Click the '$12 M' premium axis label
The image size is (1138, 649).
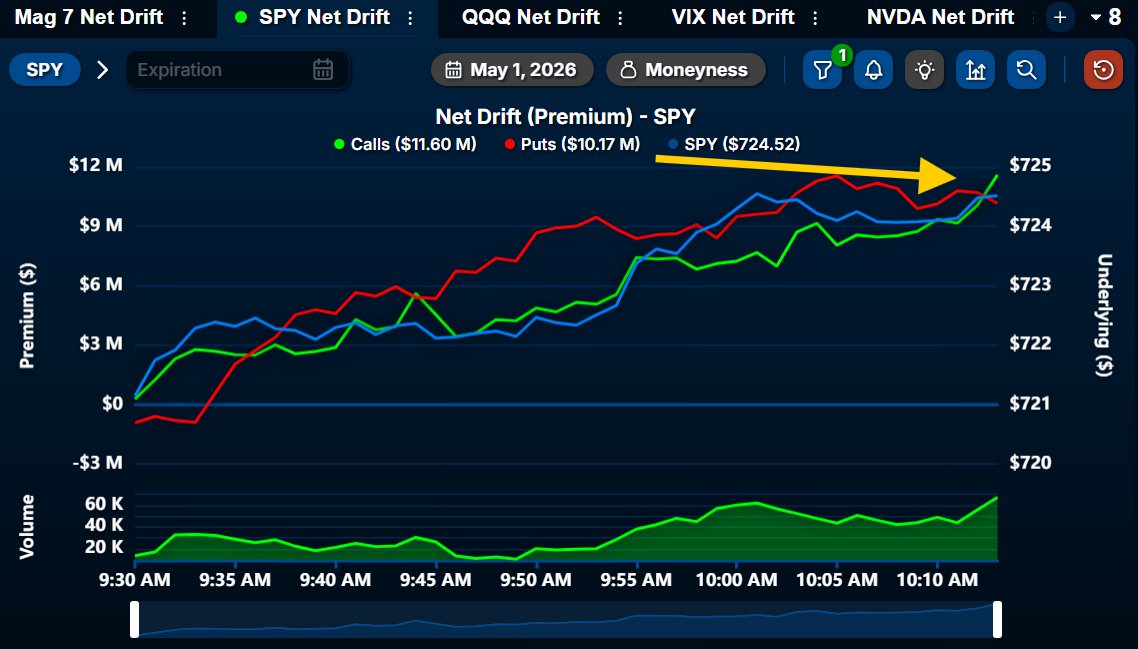coord(96,166)
